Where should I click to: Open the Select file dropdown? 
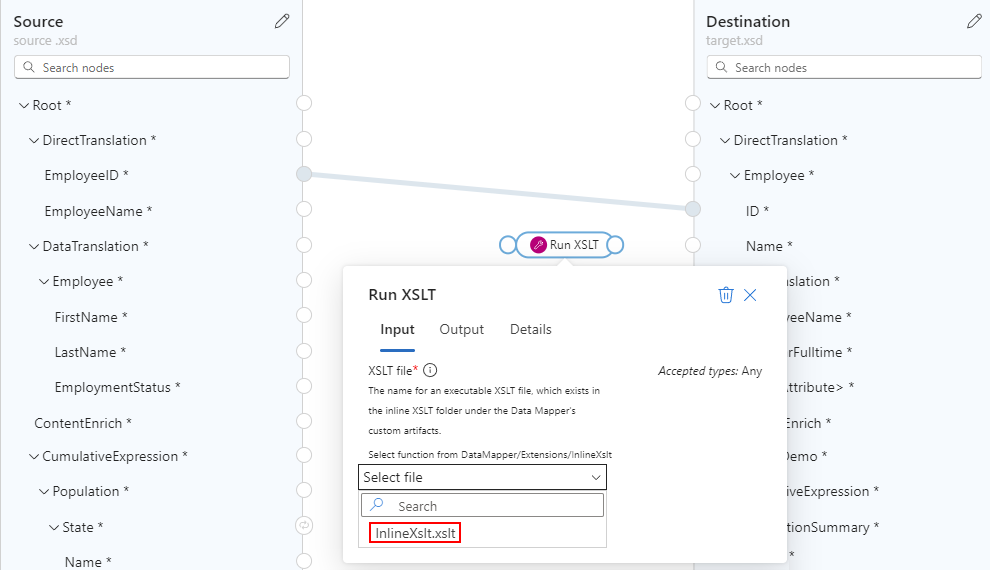pos(482,478)
